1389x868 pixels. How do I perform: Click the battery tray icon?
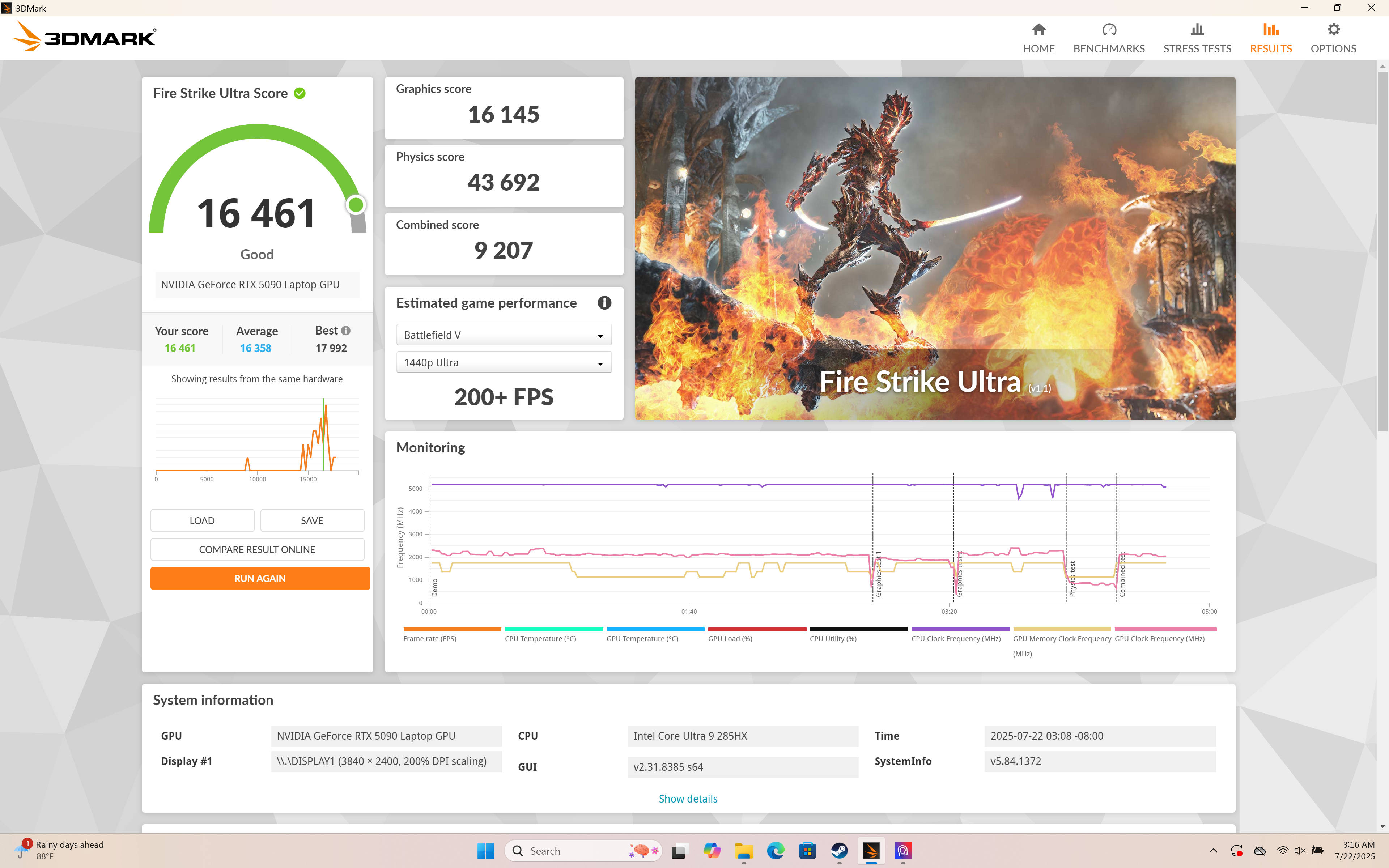click(1318, 851)
